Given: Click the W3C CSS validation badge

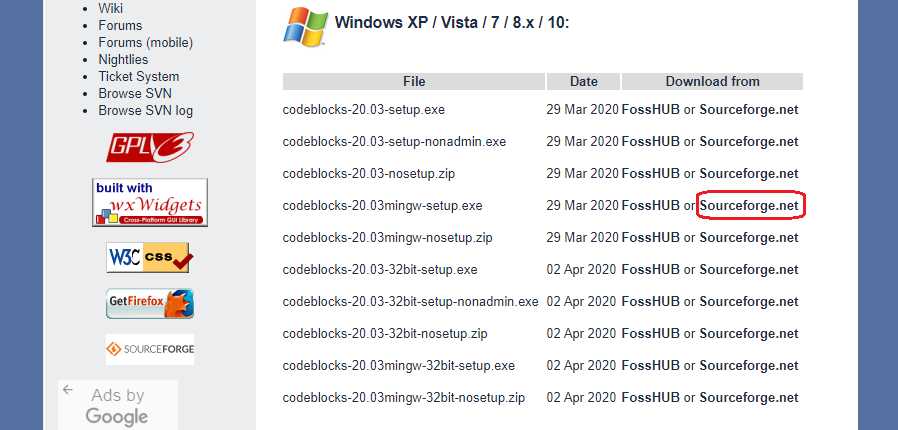Looking at the screenshot, I should tap(150, 257).
